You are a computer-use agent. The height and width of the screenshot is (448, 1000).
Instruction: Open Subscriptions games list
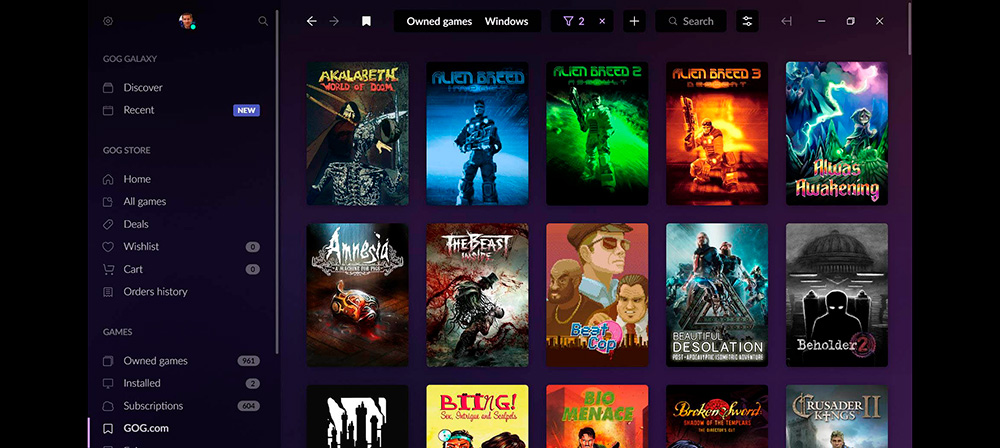pyautogui.click(x=153, y=406)
